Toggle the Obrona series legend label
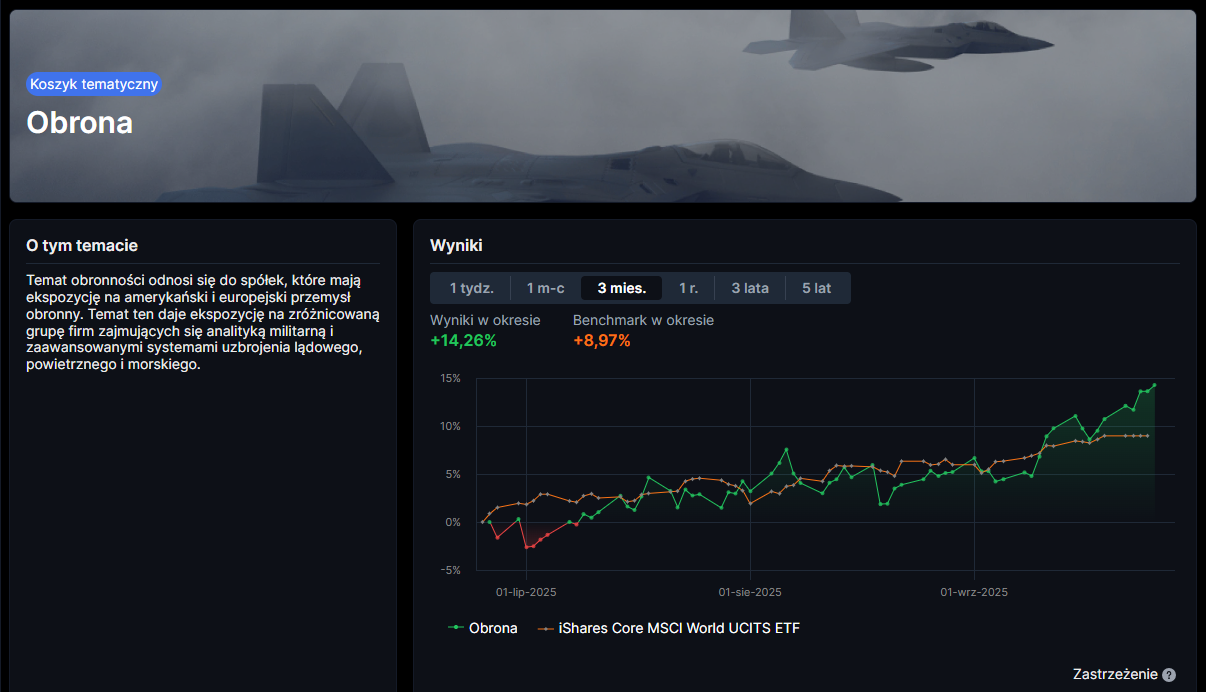 coord(493,628)
